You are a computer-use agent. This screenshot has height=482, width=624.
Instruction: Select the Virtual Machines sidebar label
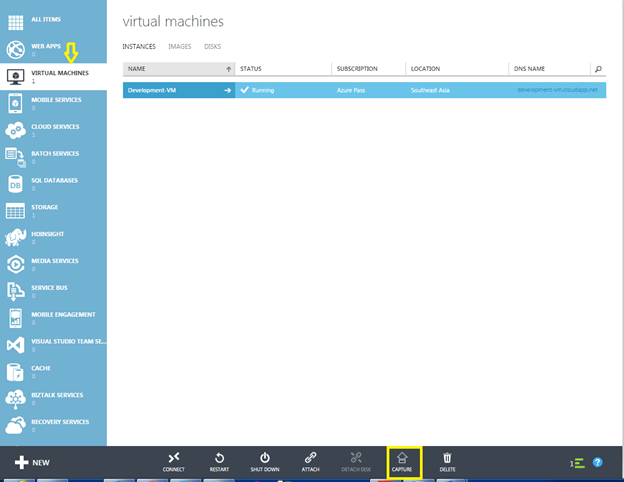60,73
